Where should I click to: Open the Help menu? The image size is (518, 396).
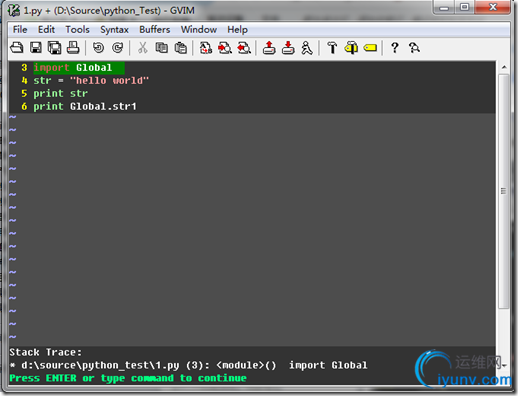click(x=237, y=29)
